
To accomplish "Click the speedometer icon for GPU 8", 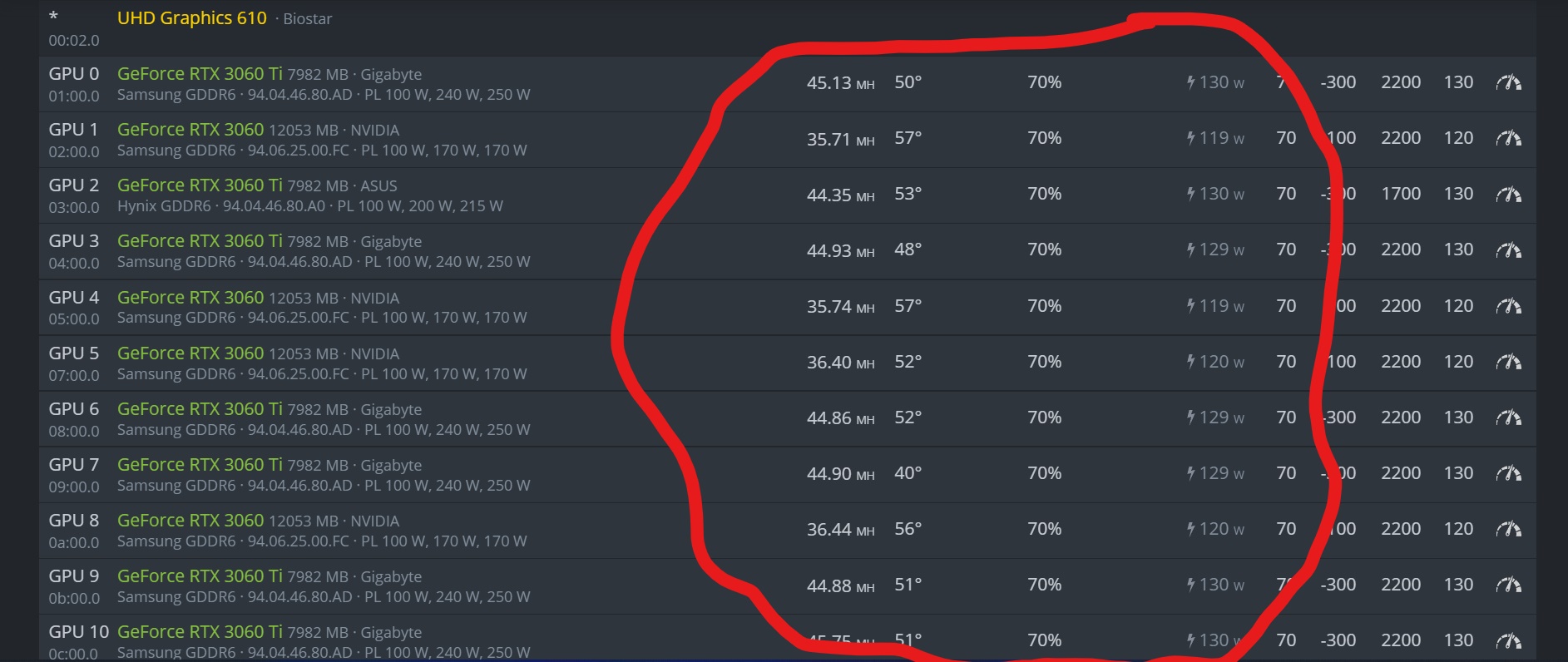I will [1511, 529].
